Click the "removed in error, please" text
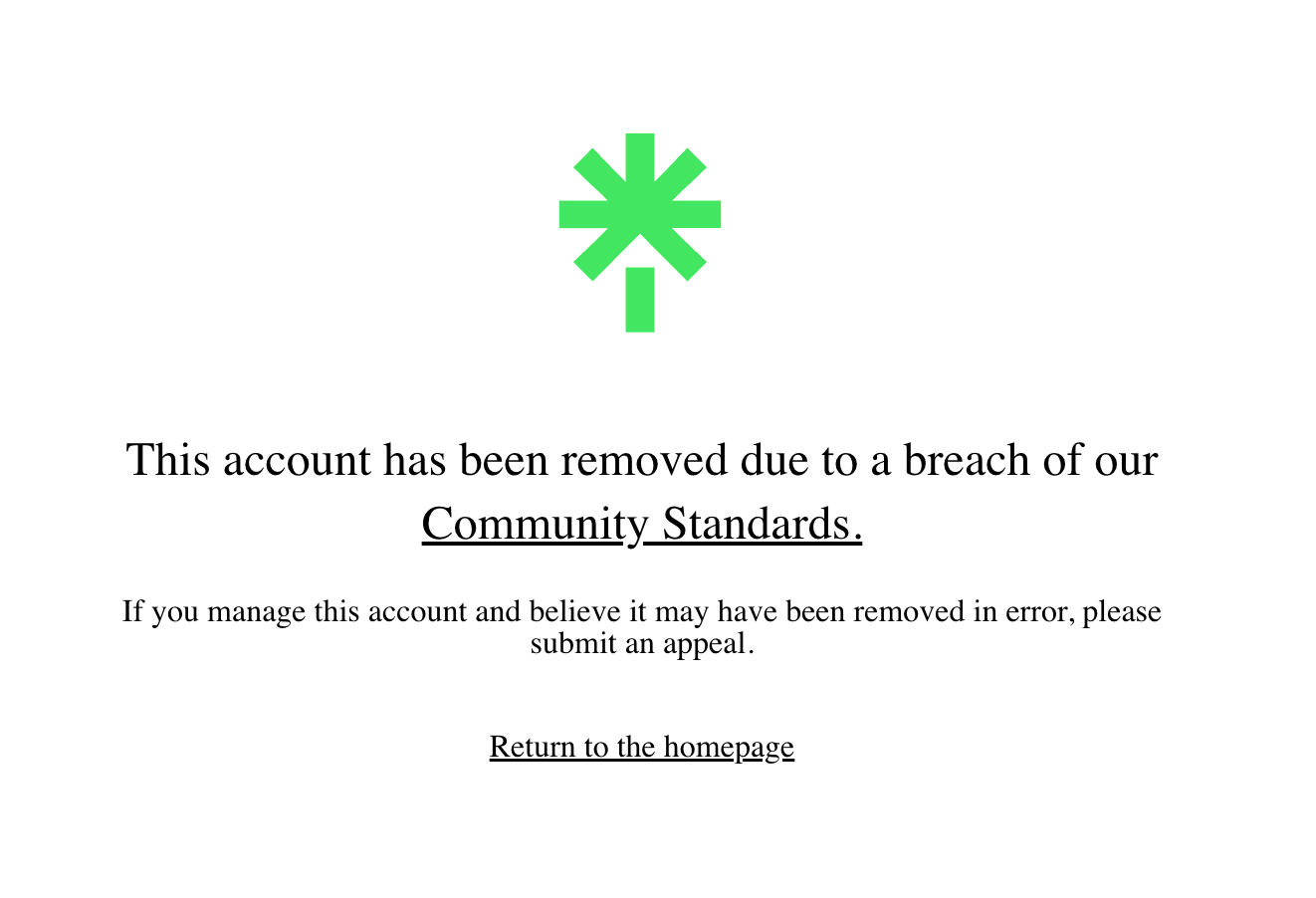Screen dimensions: 1316x898 point(1007,611)
